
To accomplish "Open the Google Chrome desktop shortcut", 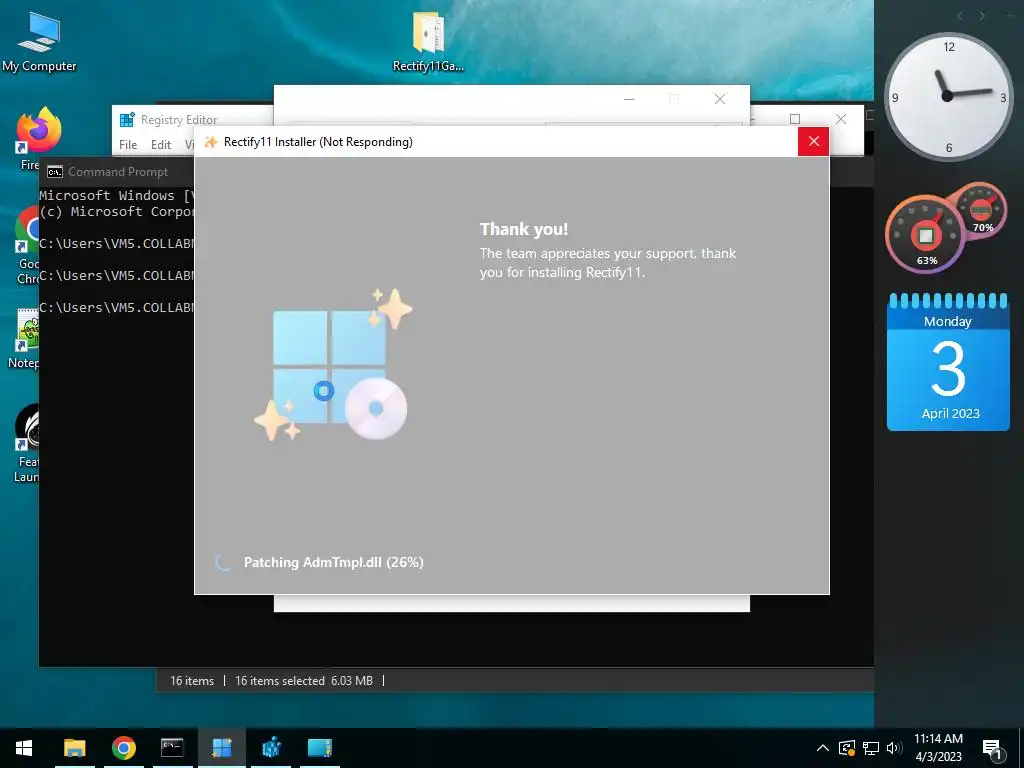I will coord(27,246).
